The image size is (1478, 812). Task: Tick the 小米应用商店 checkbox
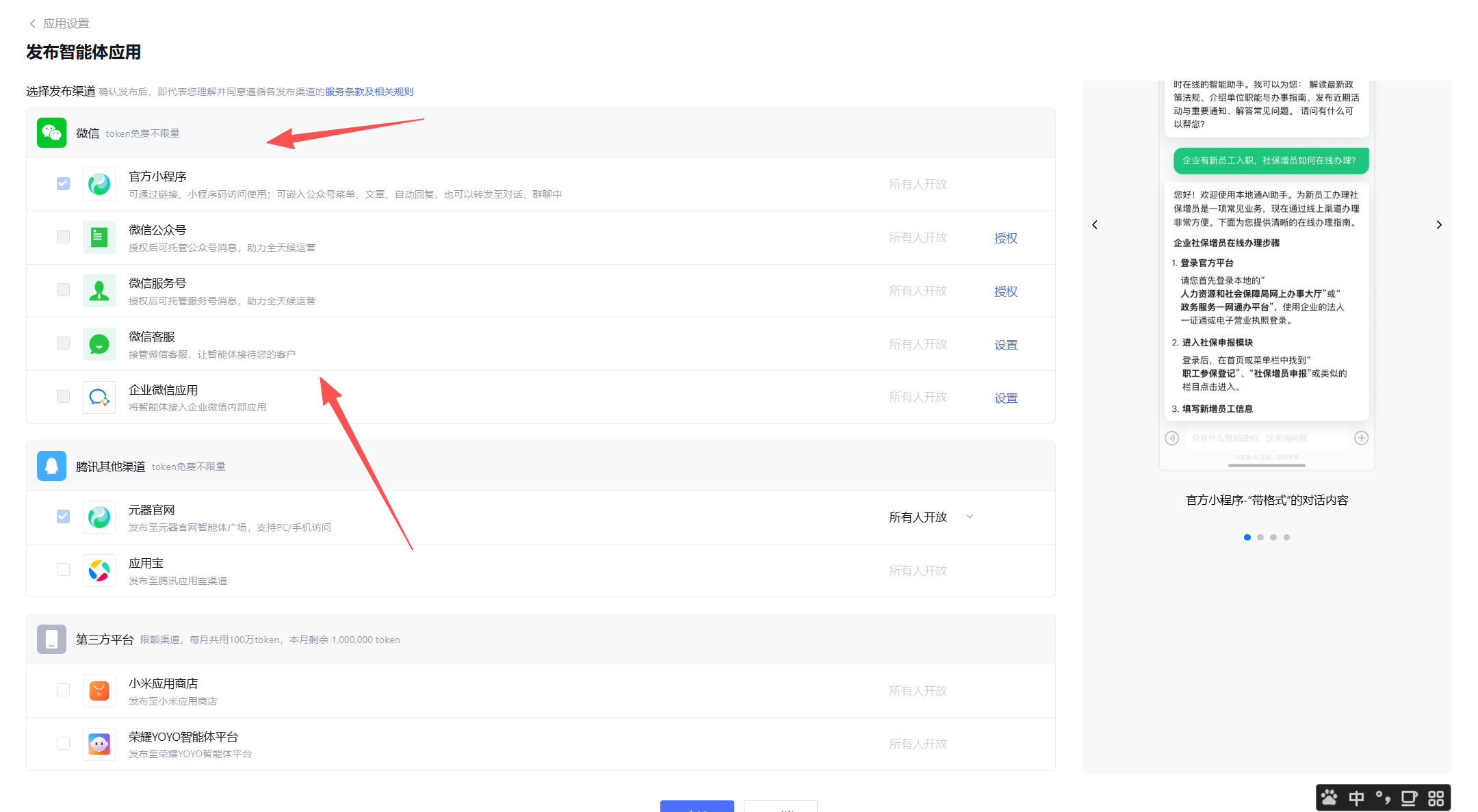click(x=63, y=690)
